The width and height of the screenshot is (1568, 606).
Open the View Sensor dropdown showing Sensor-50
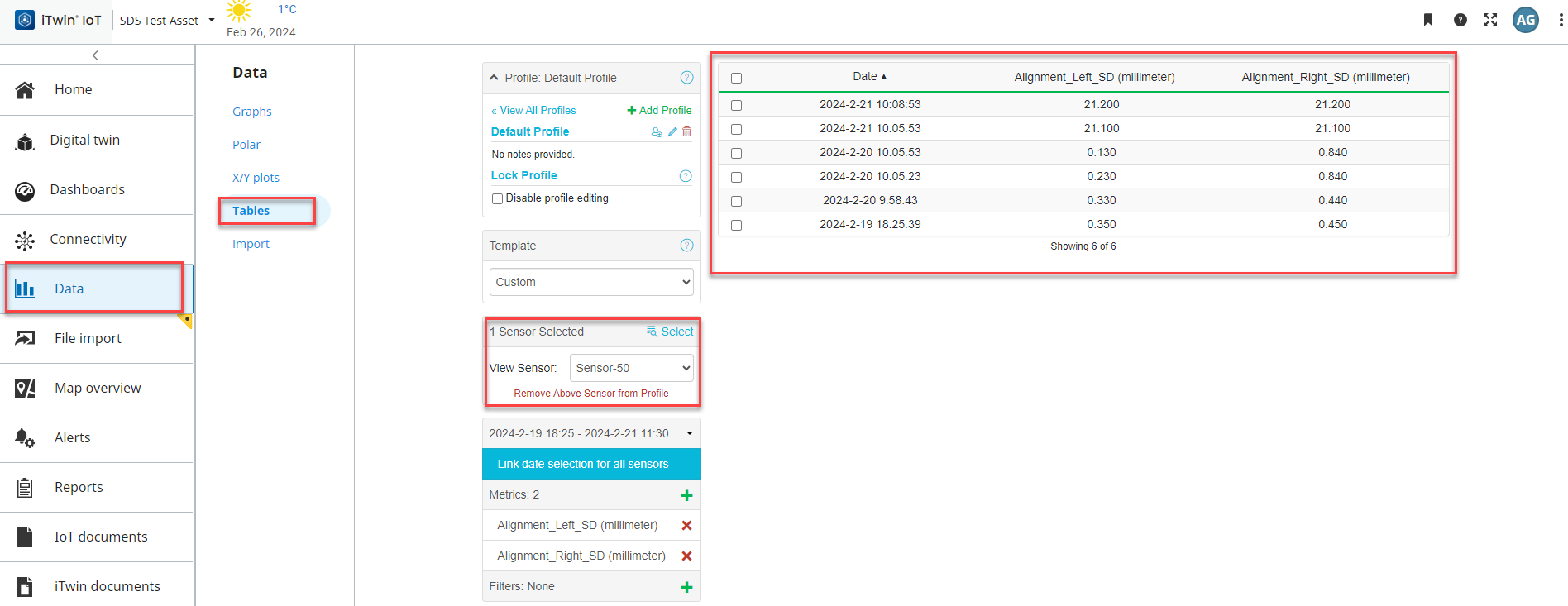click(631, 368)
